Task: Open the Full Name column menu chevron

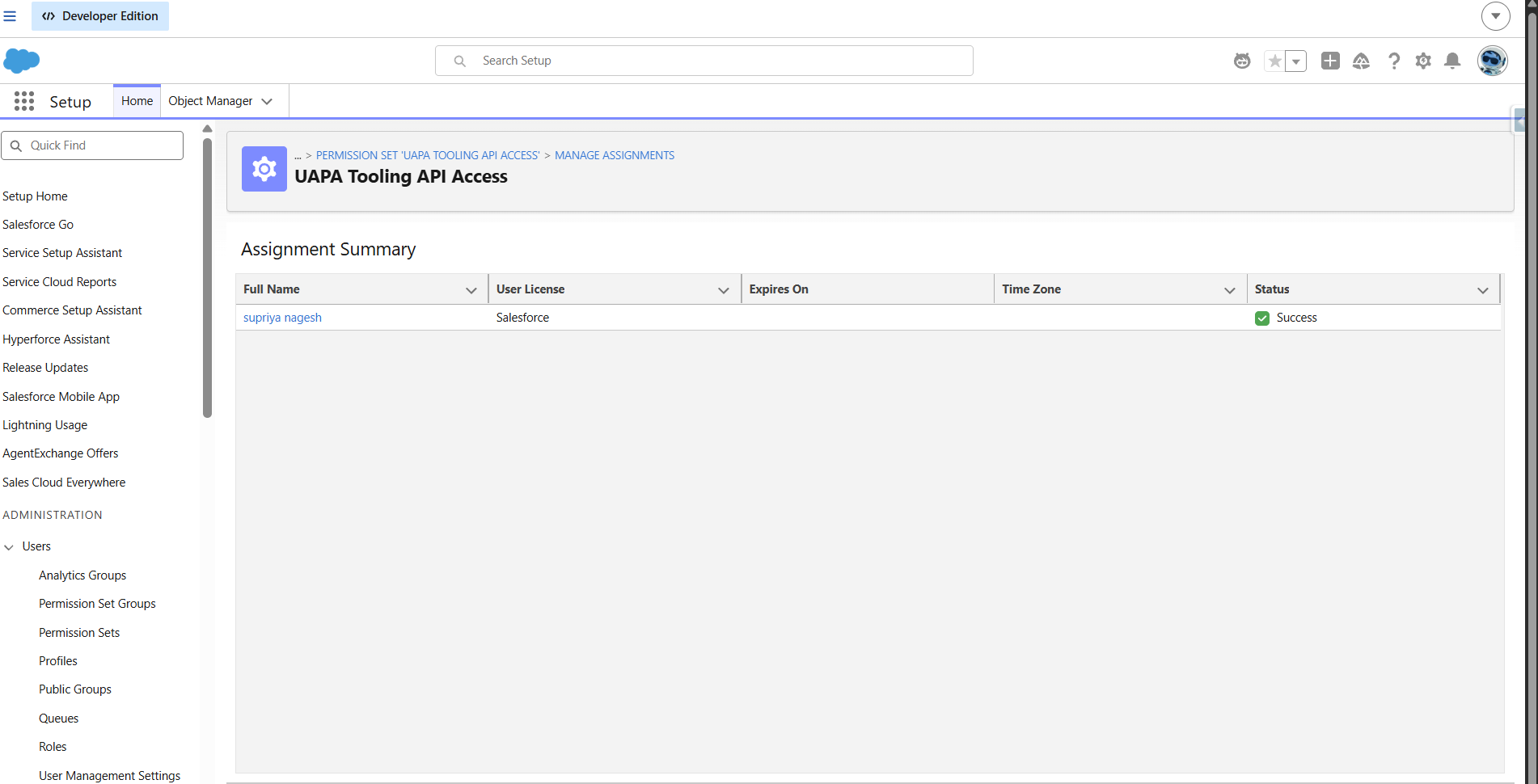Action: pyautogui.click(x=471, y=290)
